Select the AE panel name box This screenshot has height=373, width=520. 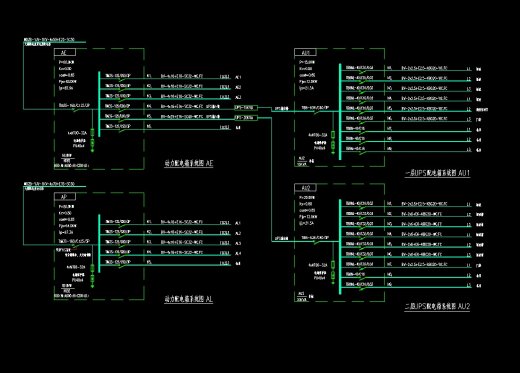[x=65, y=52]
